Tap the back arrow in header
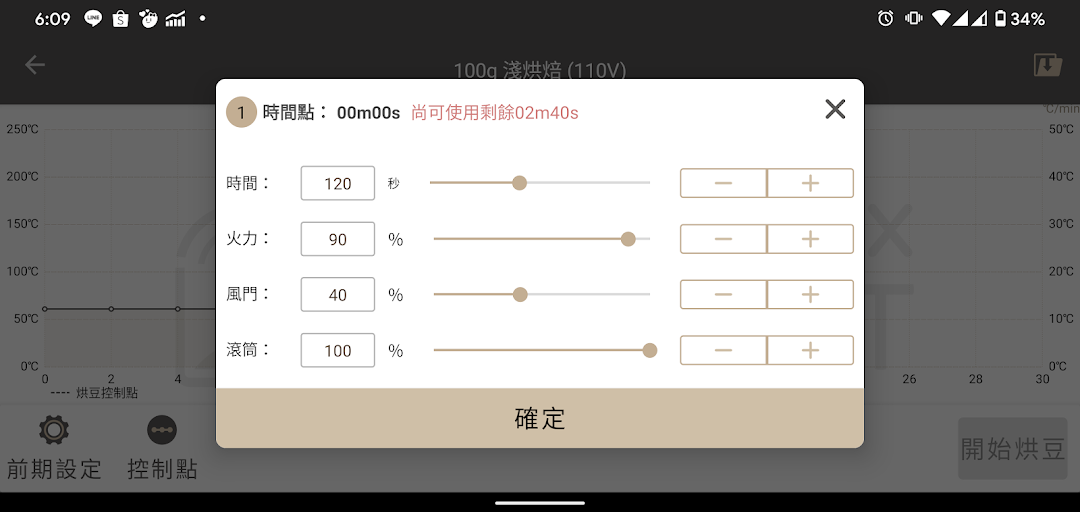The height and width of the screenshot is (512, 1080). pos(34,65)
